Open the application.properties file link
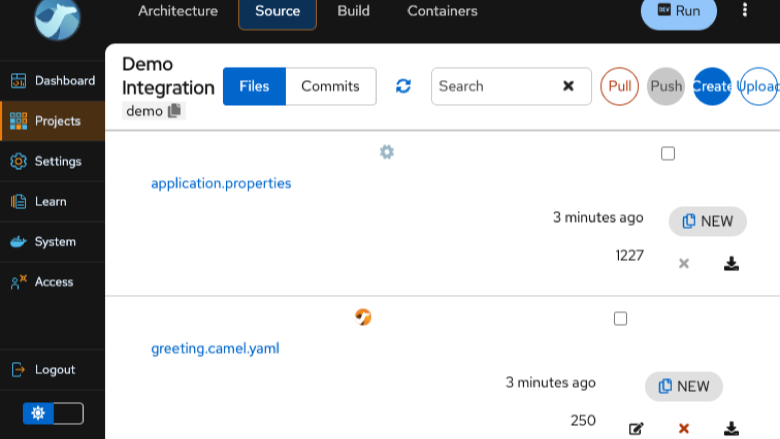Viewport: 780px width, 439px height. [x=221, y=183]
